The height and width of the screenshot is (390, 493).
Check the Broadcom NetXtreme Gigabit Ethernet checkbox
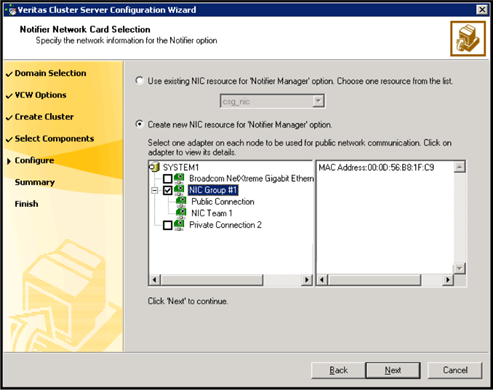point(168,179)
